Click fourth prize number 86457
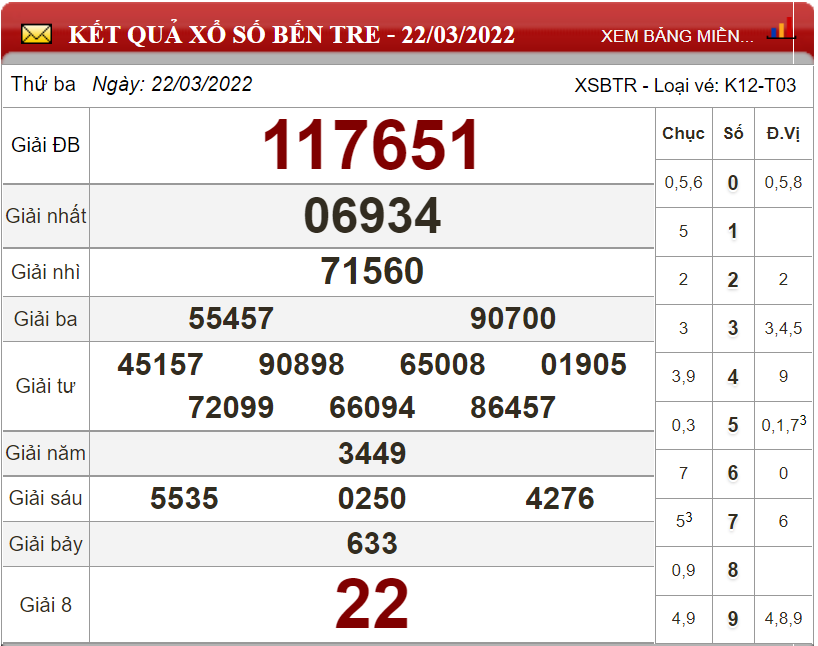Image resolution: width=818 pixels, height=646 pixels. (513, 407)
